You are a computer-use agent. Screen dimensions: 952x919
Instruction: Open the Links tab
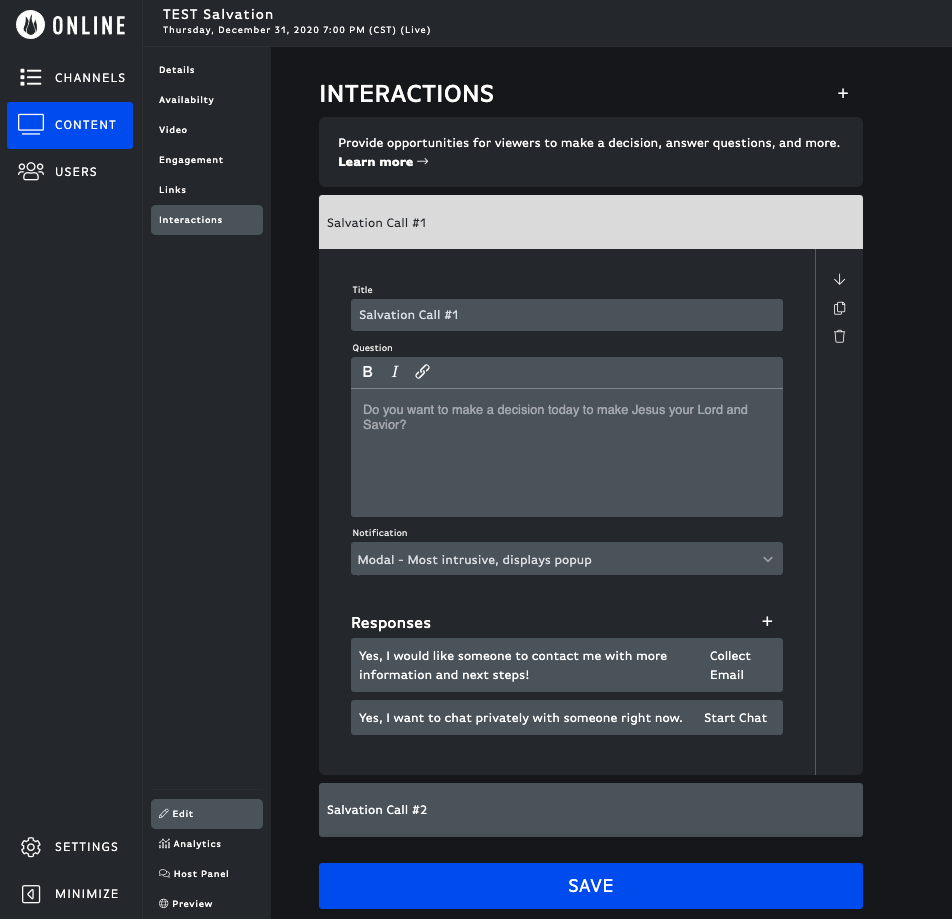tap(206, 189)
